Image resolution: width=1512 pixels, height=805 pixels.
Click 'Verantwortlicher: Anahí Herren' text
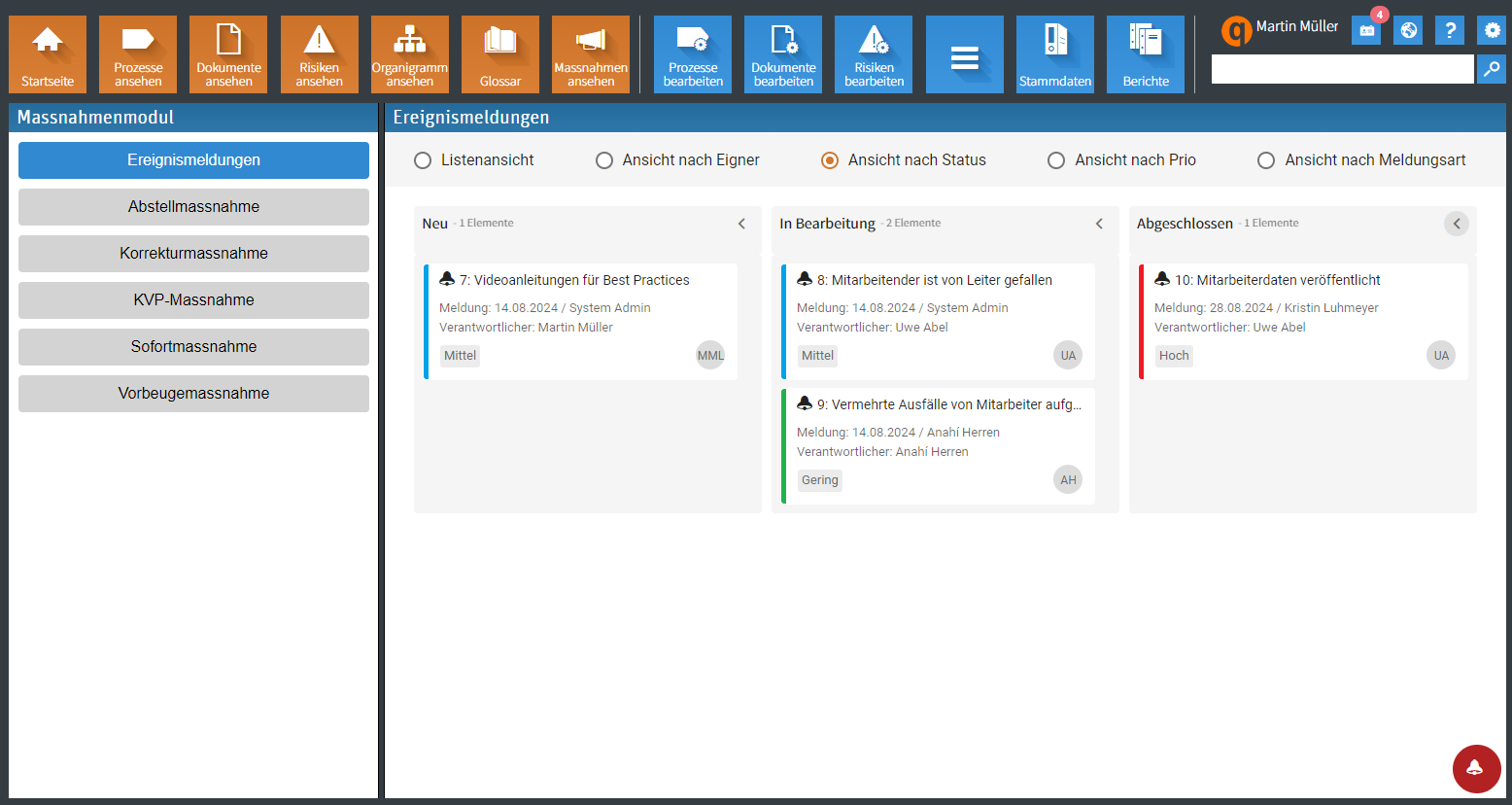(x=882, y=452)
